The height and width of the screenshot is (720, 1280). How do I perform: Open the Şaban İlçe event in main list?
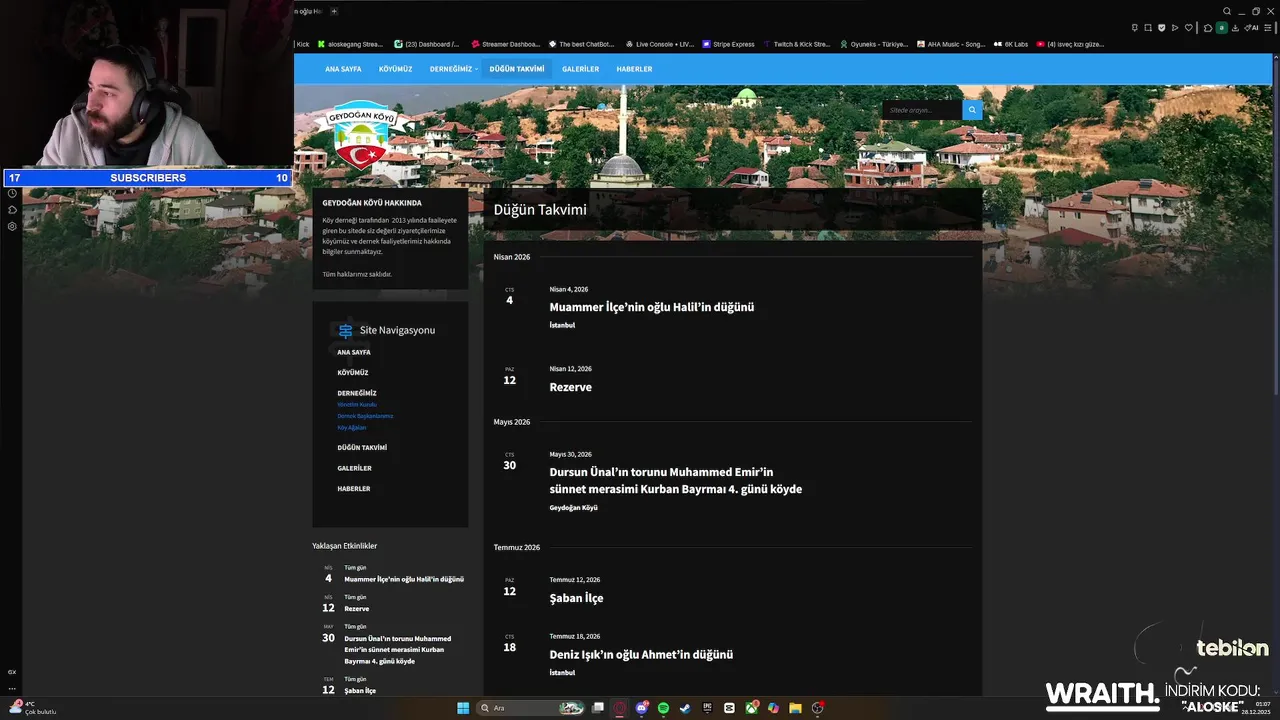pyautogui.click(x=576, y=598)
